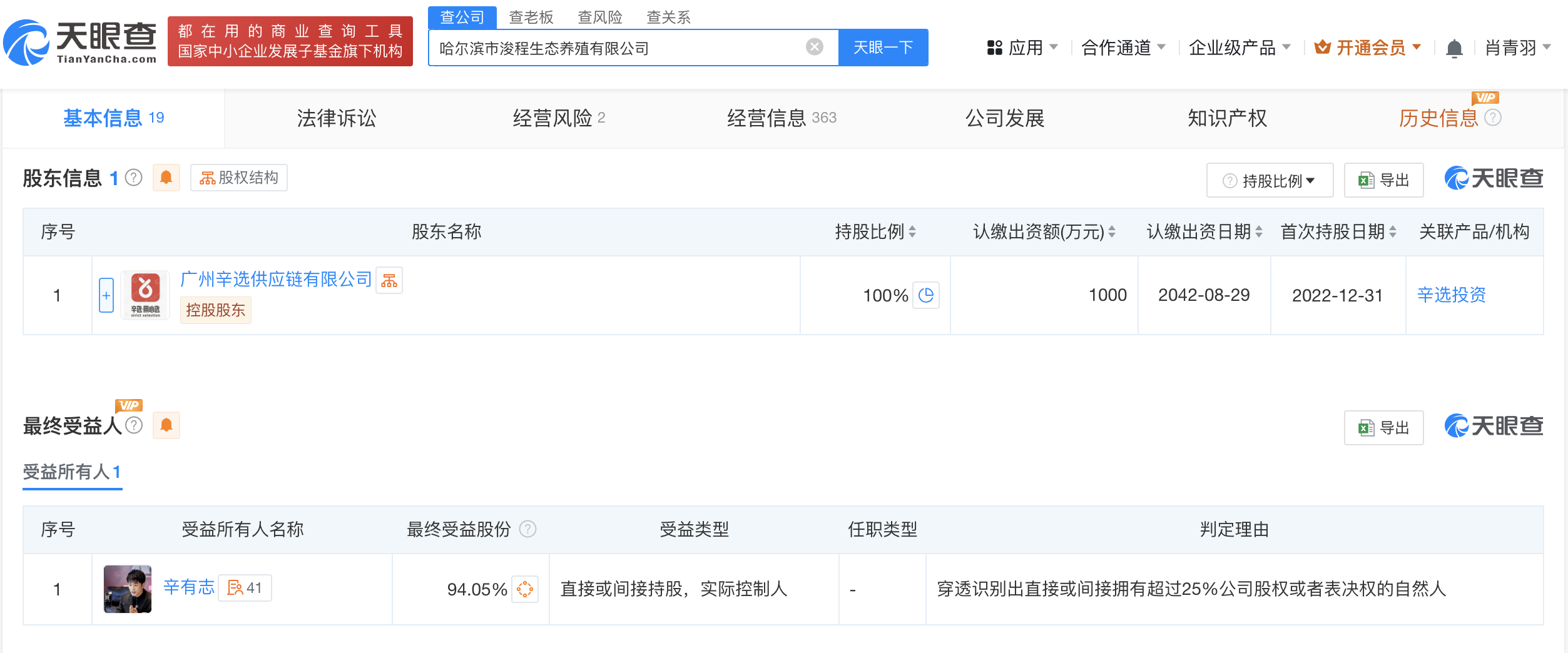The image size is (1568, 653).
Task: Click the help icon next to 股东信息
Action: pyautogui.click(x=134, y=178)
